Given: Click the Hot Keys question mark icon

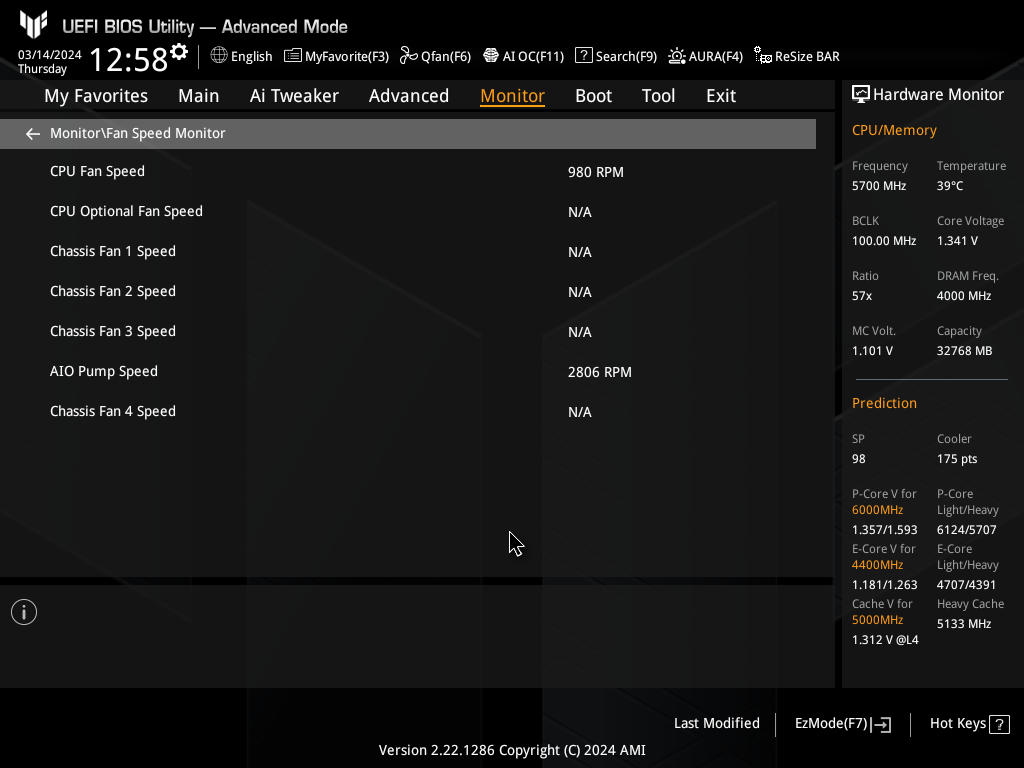Looking at the screenshot, I should click(x=999, y=724).
